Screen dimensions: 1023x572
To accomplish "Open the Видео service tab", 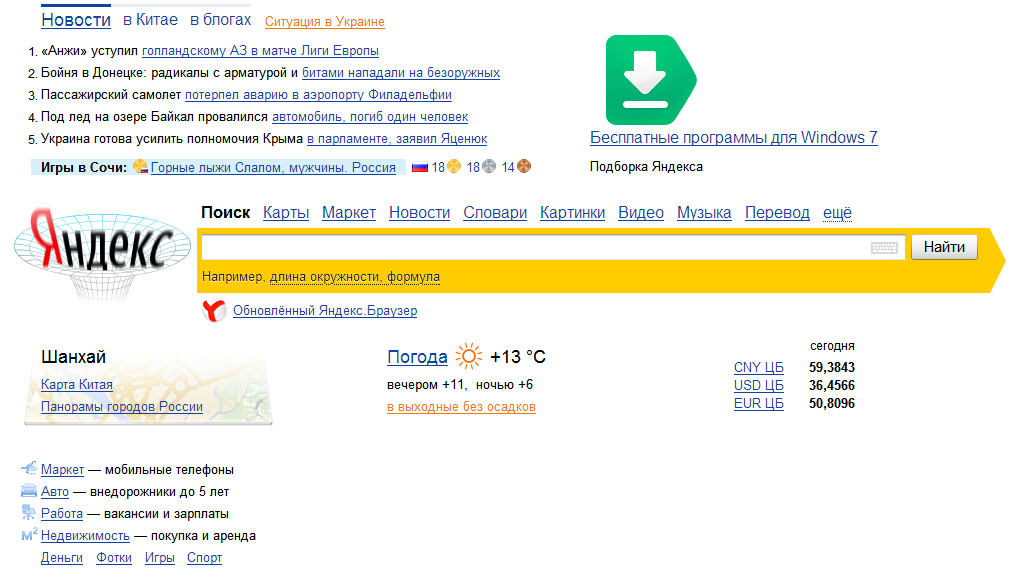I will (x=641, y=213).
